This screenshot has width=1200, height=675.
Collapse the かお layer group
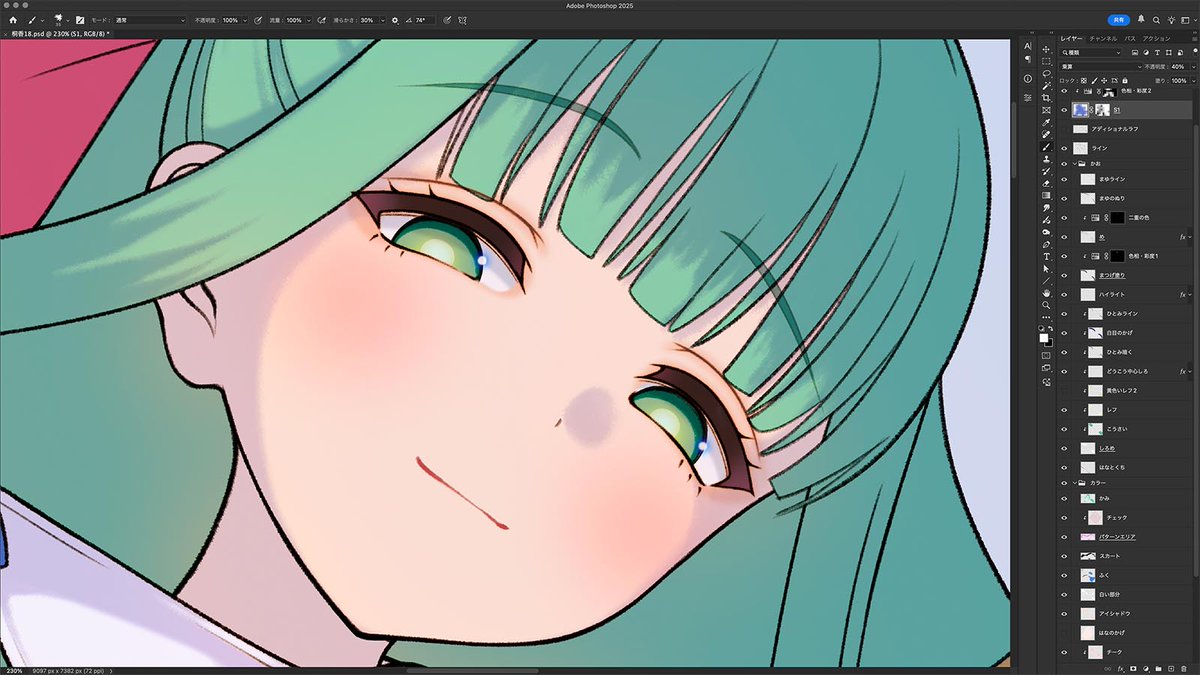pos(1075,164)
